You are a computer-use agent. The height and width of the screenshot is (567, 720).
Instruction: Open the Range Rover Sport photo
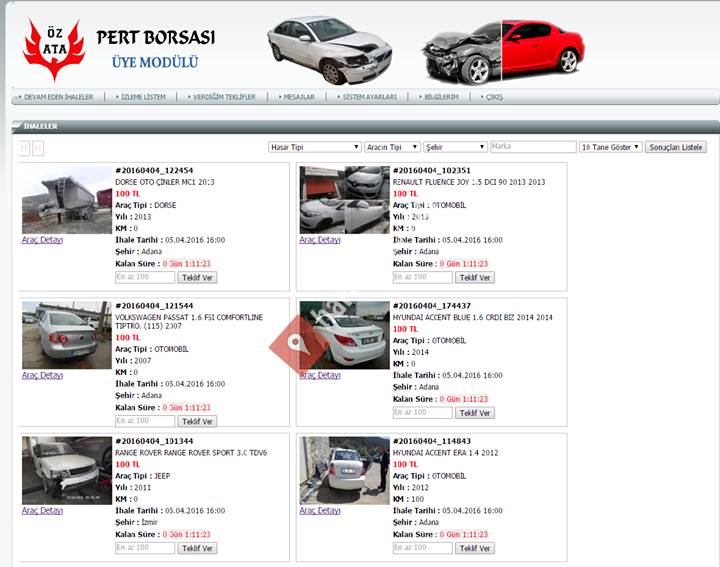click(67, 471)
